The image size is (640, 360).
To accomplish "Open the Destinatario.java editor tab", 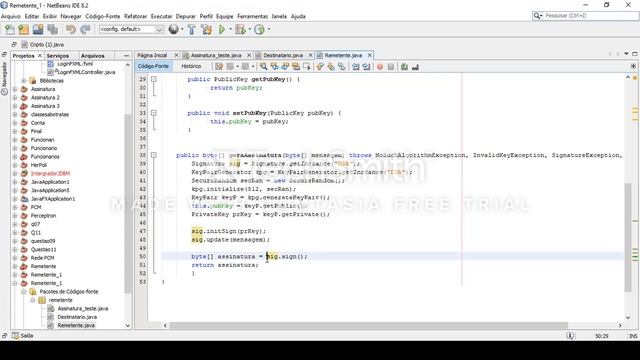I will point(283,55).
